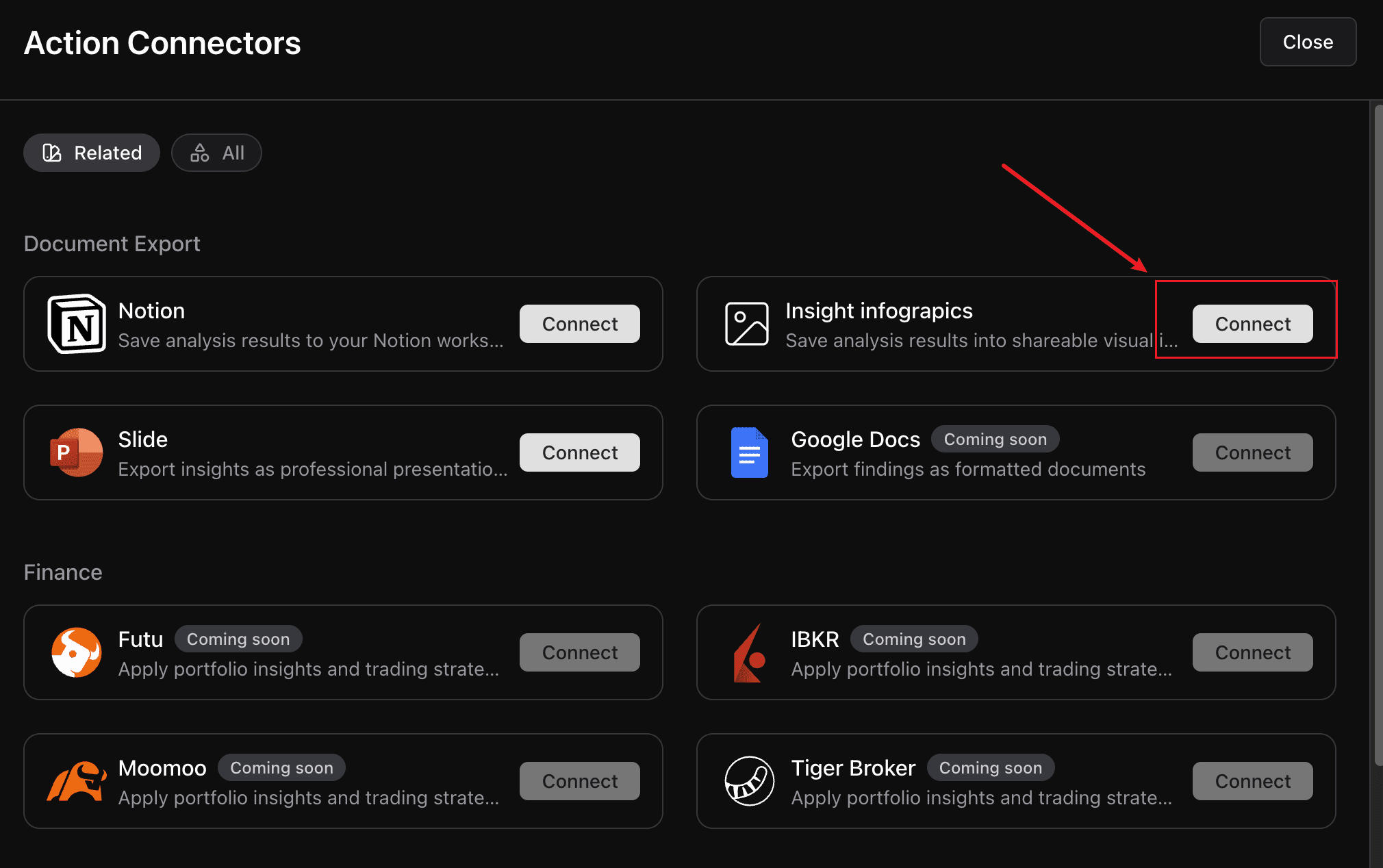This screenshot has width=1383, height=868.
Task: Click the IBKR red logo icon
Action: [x=749, y=652]
